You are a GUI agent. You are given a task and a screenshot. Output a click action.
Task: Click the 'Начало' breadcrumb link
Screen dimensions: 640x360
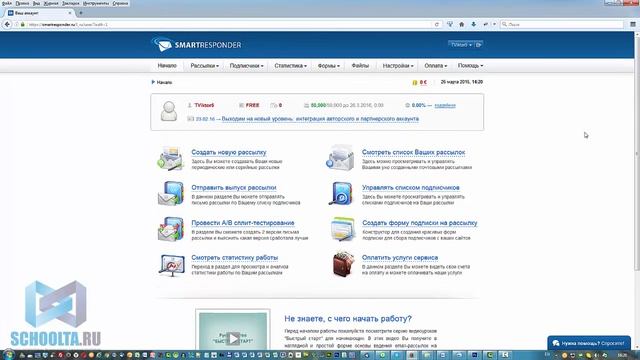164,82
